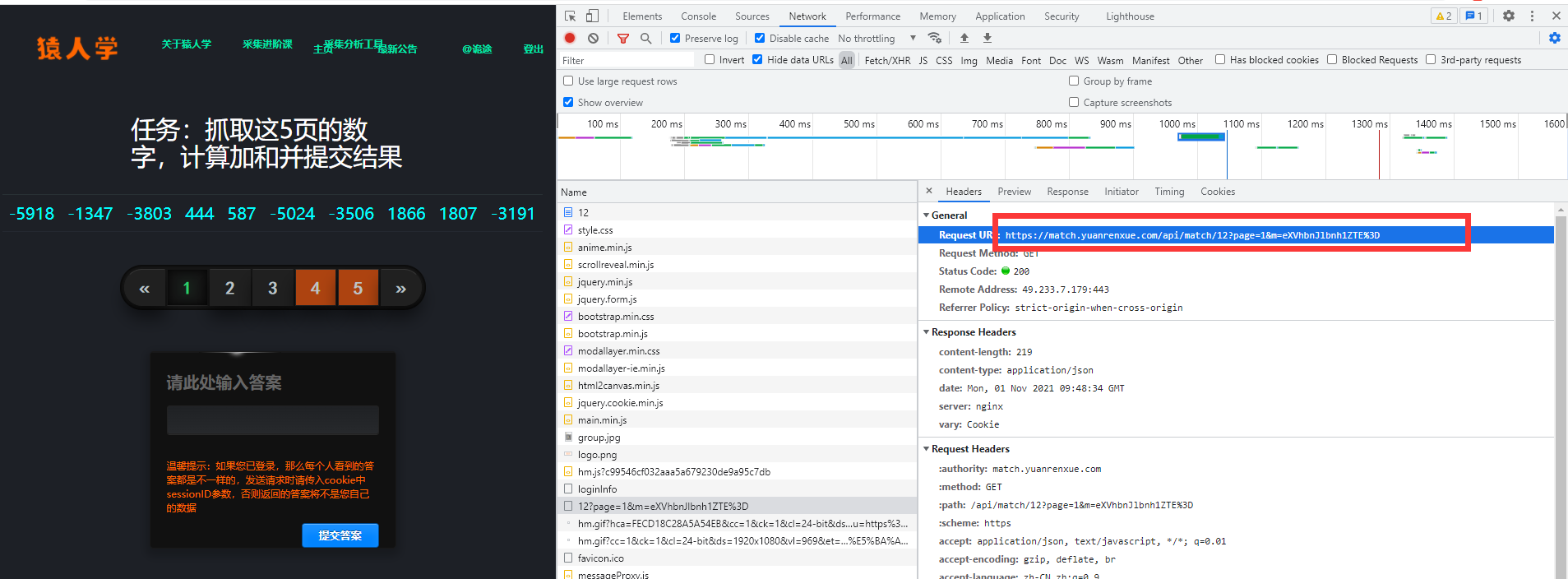Viewport: 1568px width, 579px height.
Task: Toggle Show overview checkbox
Action: pyautogui.click(x=568, y=102)
